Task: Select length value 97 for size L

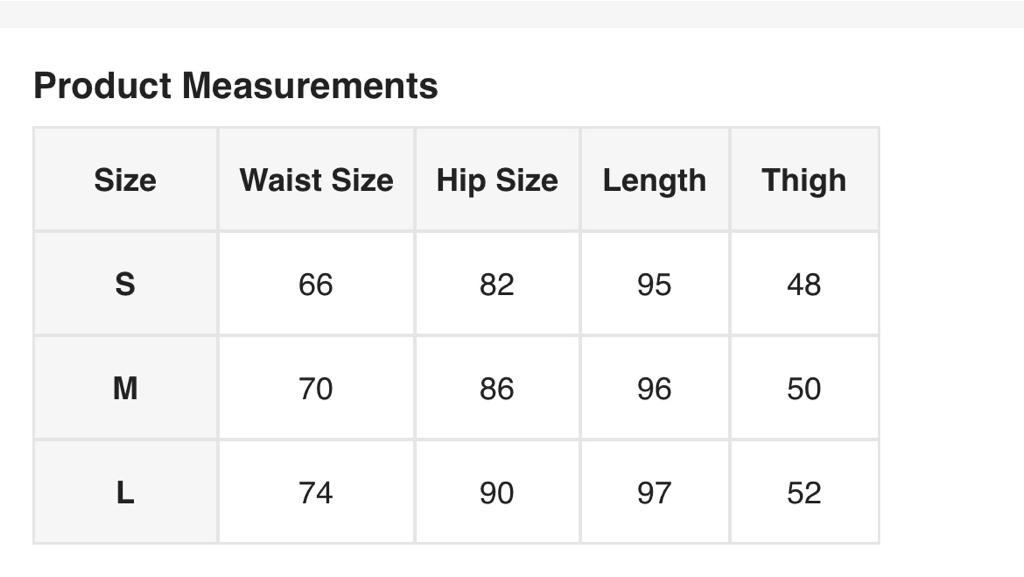Action: [x=654, y=492]
